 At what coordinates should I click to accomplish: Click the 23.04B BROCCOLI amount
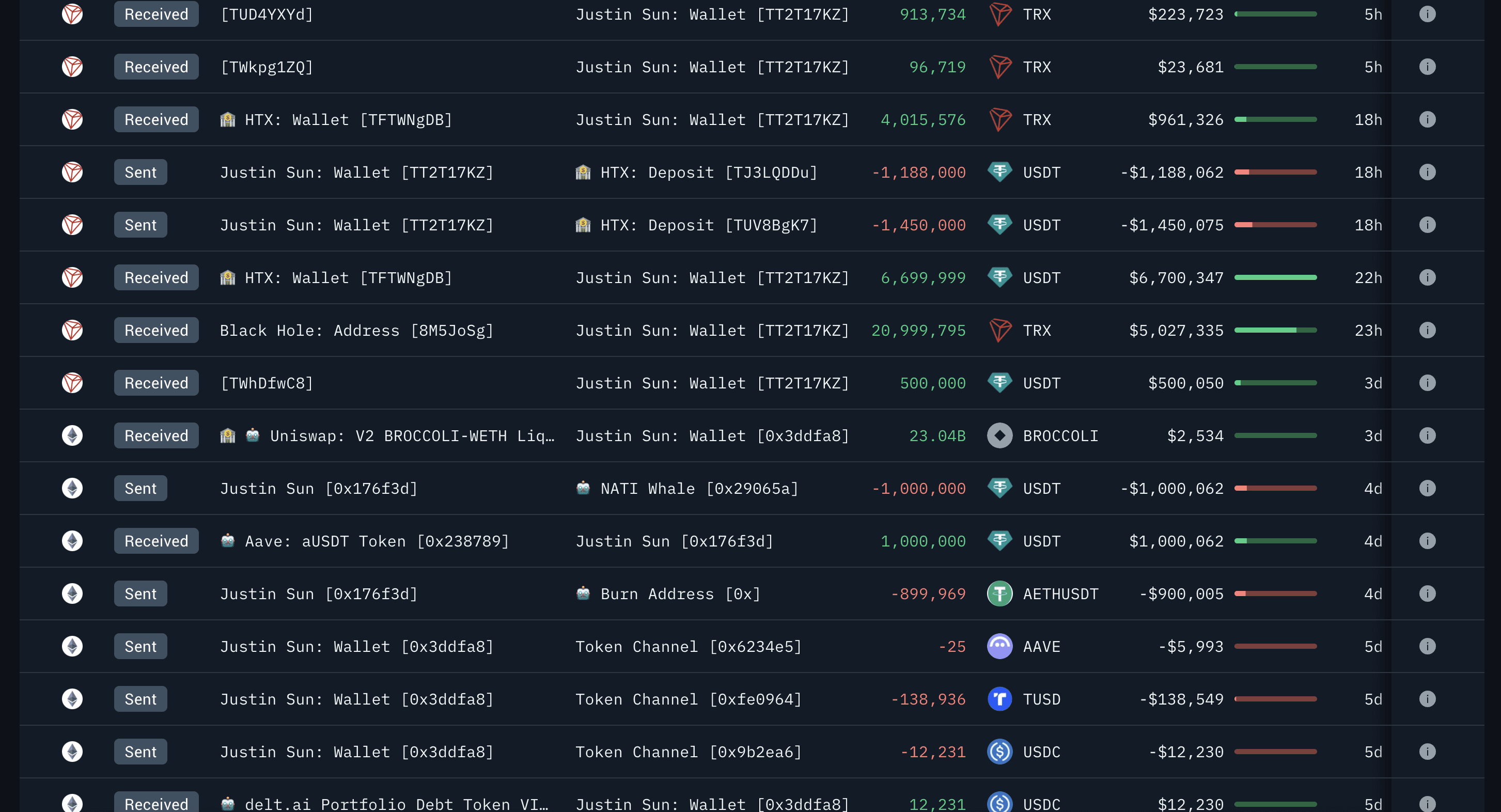click(937, 435)
